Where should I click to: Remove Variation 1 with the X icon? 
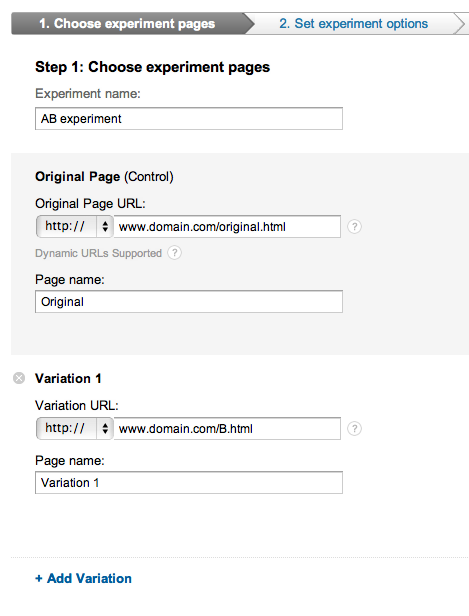(x=19, y=378)
